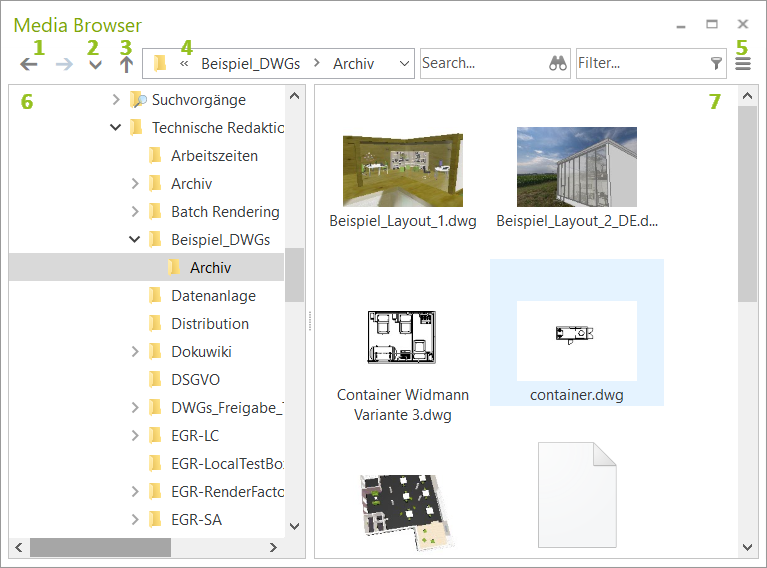Viewport: 767px width, 568px height.
Task: Select container.dwg file thumbnail
Action: 577,341
